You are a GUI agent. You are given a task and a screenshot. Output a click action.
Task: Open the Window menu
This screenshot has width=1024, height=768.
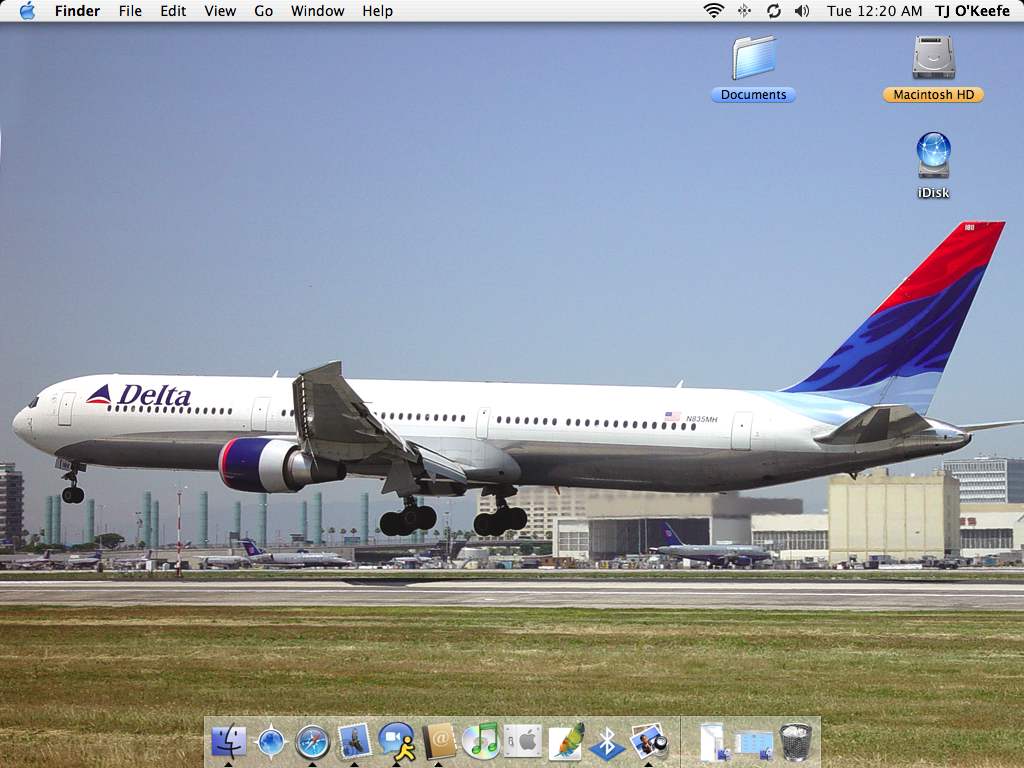coord(317,11)
